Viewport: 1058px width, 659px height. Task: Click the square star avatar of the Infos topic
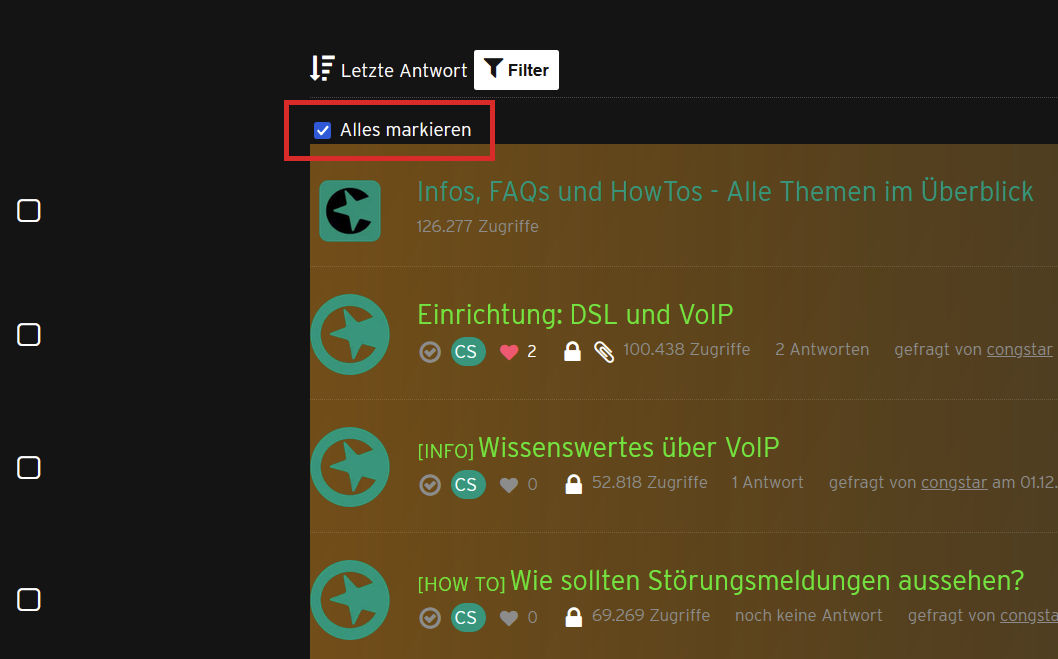click(350, 210)
